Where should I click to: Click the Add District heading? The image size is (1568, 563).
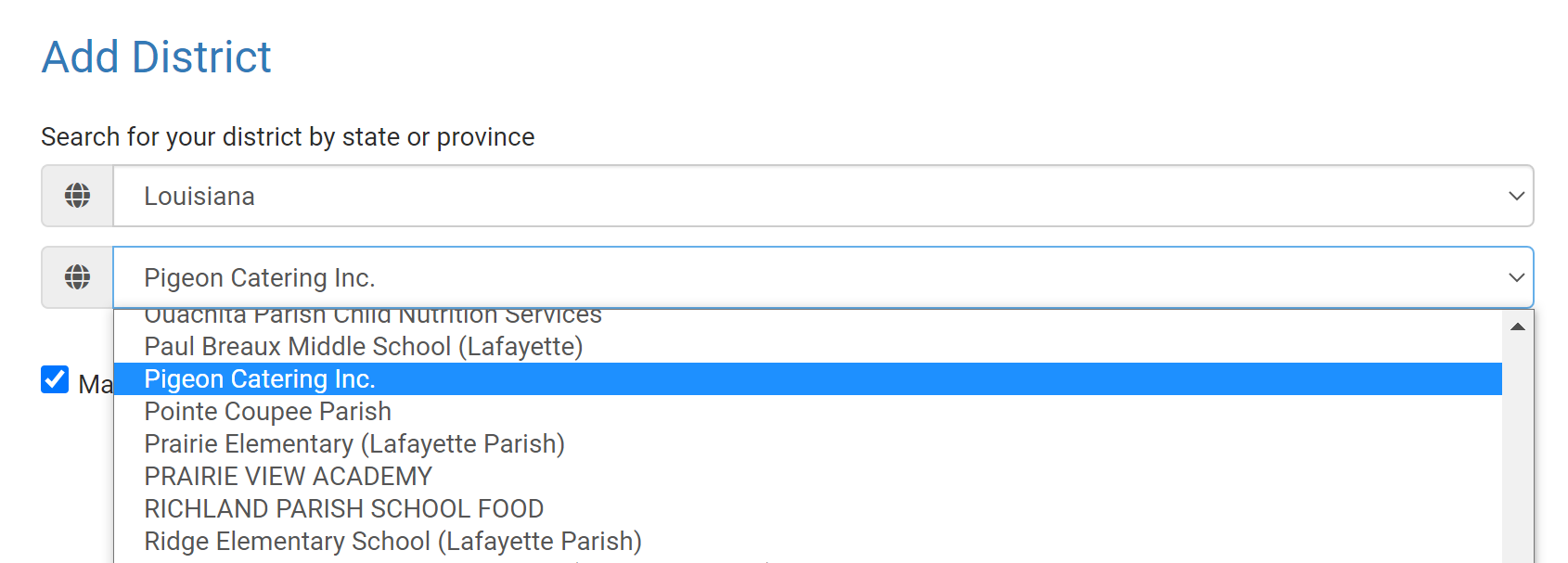[x=156, y=58]
